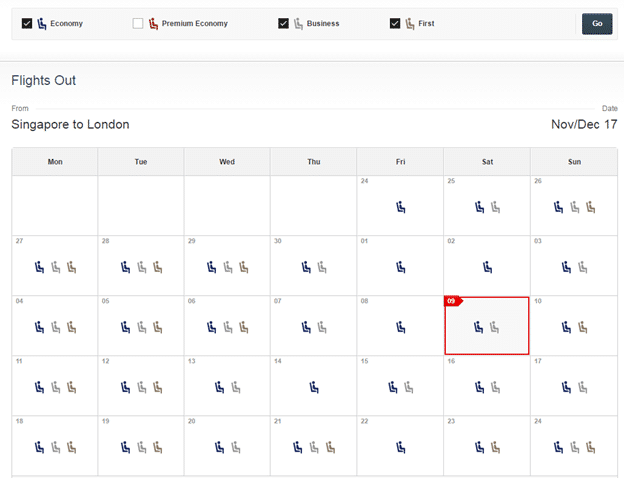Click the red 09 date flag

(x=453, y=301)
